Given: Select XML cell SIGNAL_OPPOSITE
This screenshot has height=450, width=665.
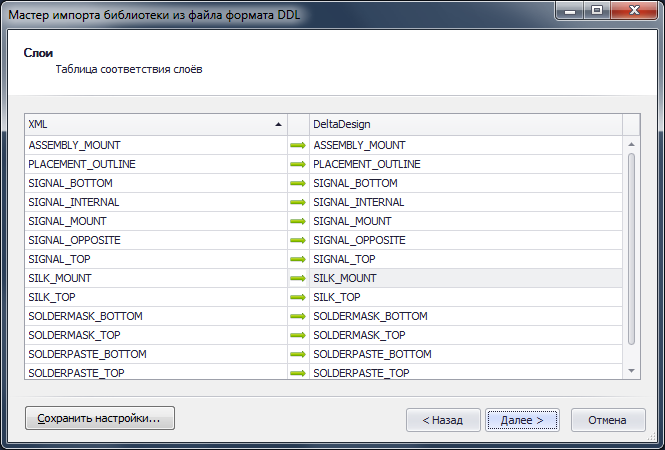Looking at the screenshot, I should coord(156,240).
